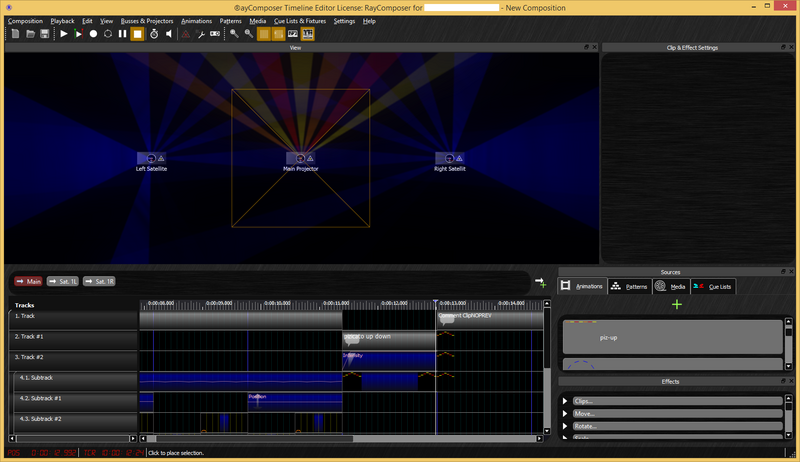Click the Comment ClipNOPREV clip
Image resolution: width=800 pixels, height=462 pixels.
pos(490,320)
